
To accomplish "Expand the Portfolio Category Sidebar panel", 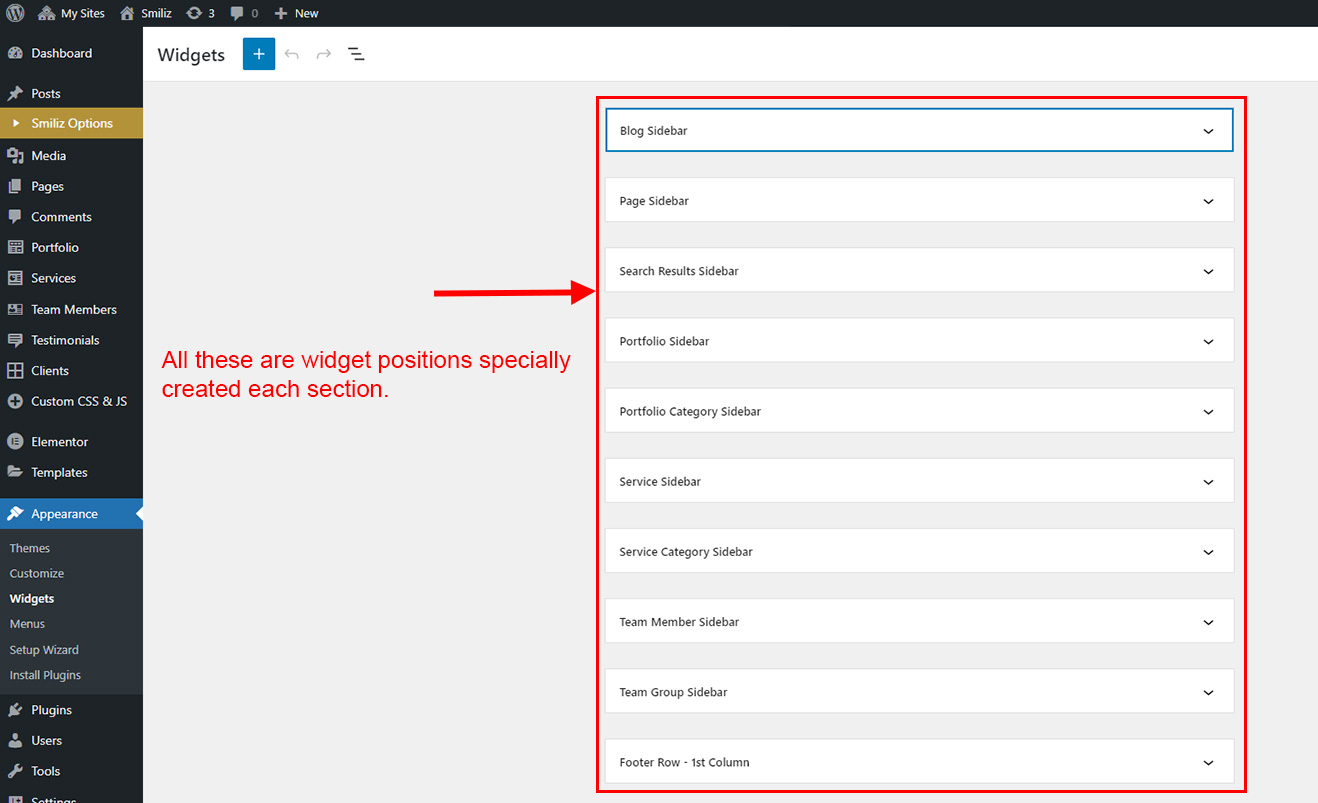I will [918, 411].
